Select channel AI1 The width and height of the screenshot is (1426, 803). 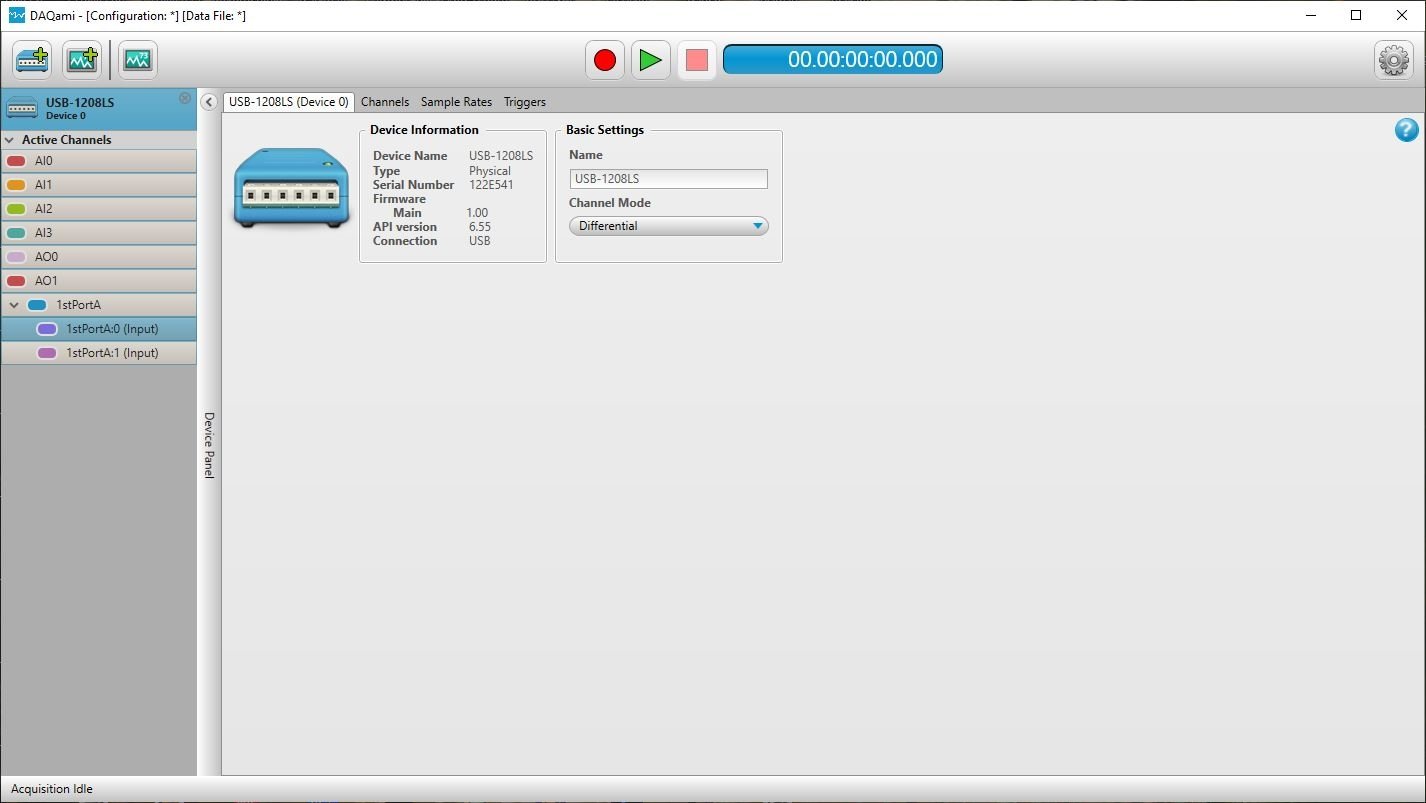tap(98, 185)
